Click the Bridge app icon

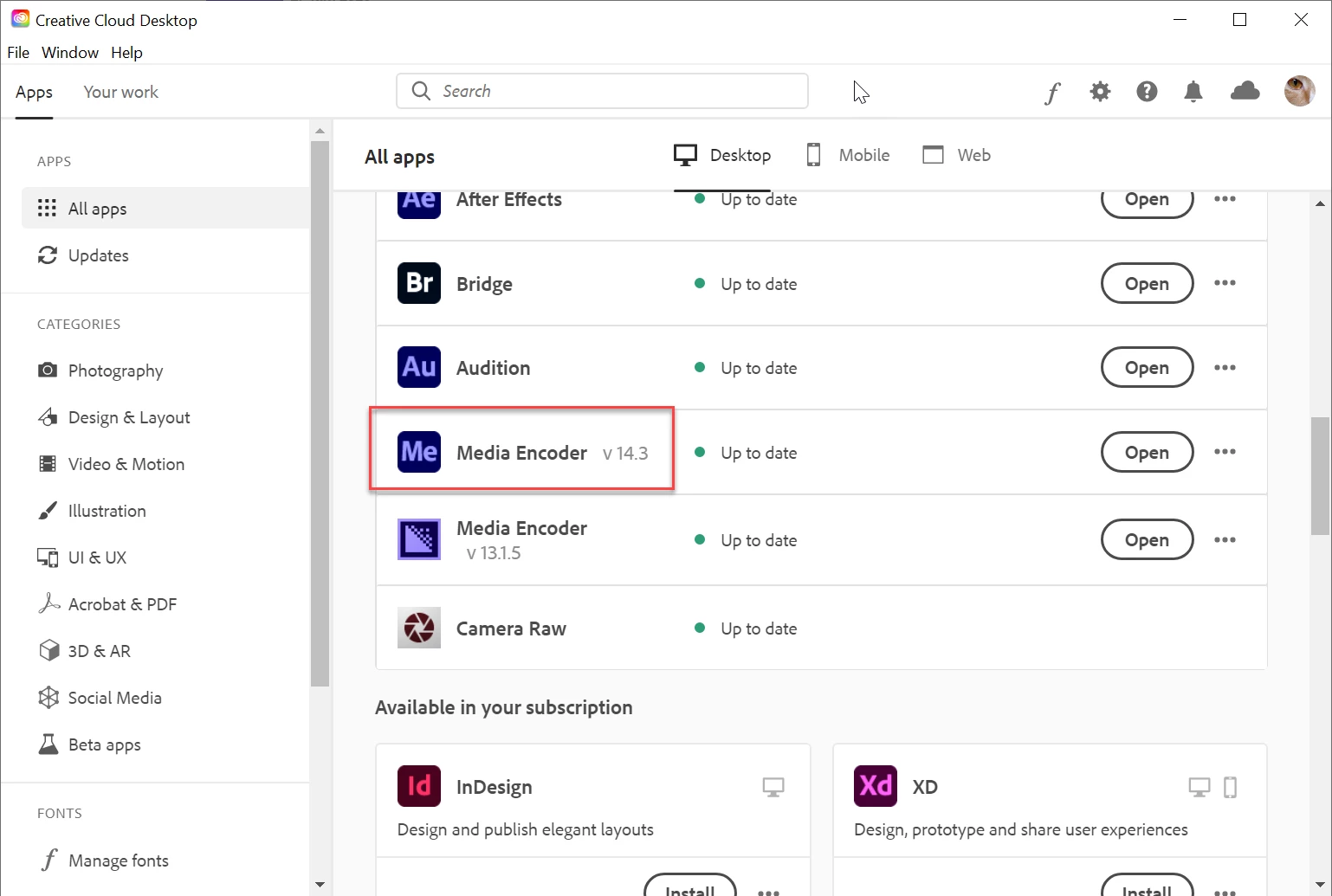419,283
